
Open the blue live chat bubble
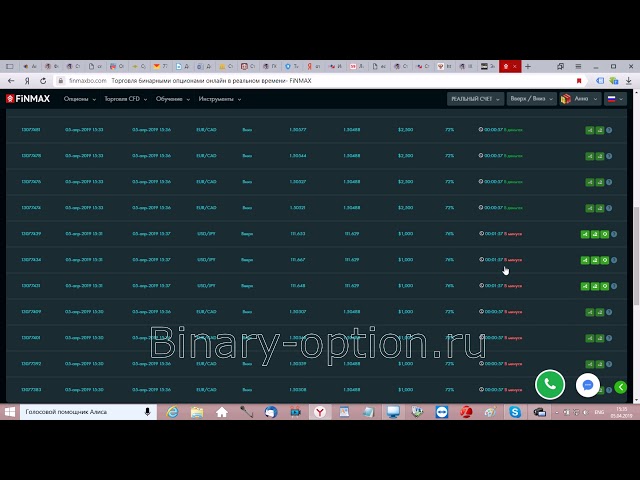coord(588,384)
